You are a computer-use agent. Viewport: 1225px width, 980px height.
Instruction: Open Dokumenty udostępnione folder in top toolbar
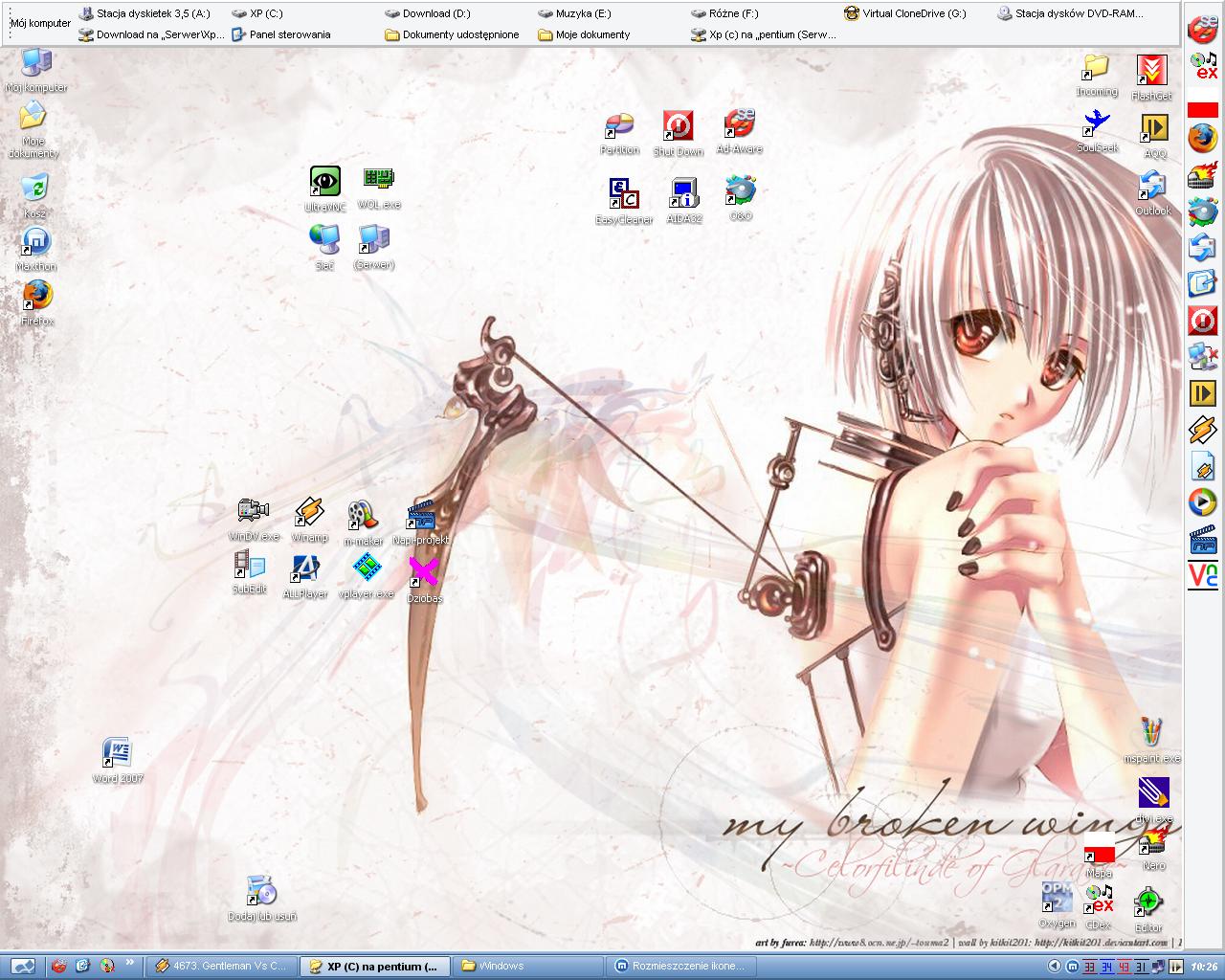[452, 34]
